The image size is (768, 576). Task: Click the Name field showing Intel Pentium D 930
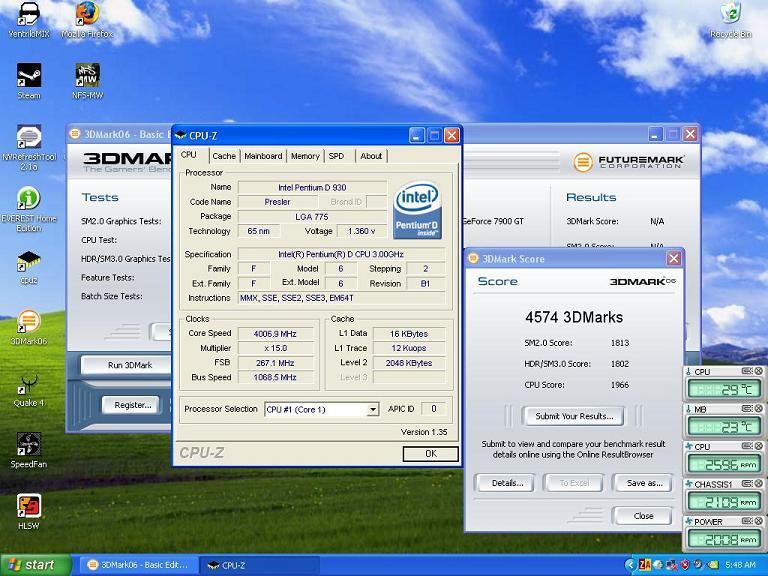point(312,187)
